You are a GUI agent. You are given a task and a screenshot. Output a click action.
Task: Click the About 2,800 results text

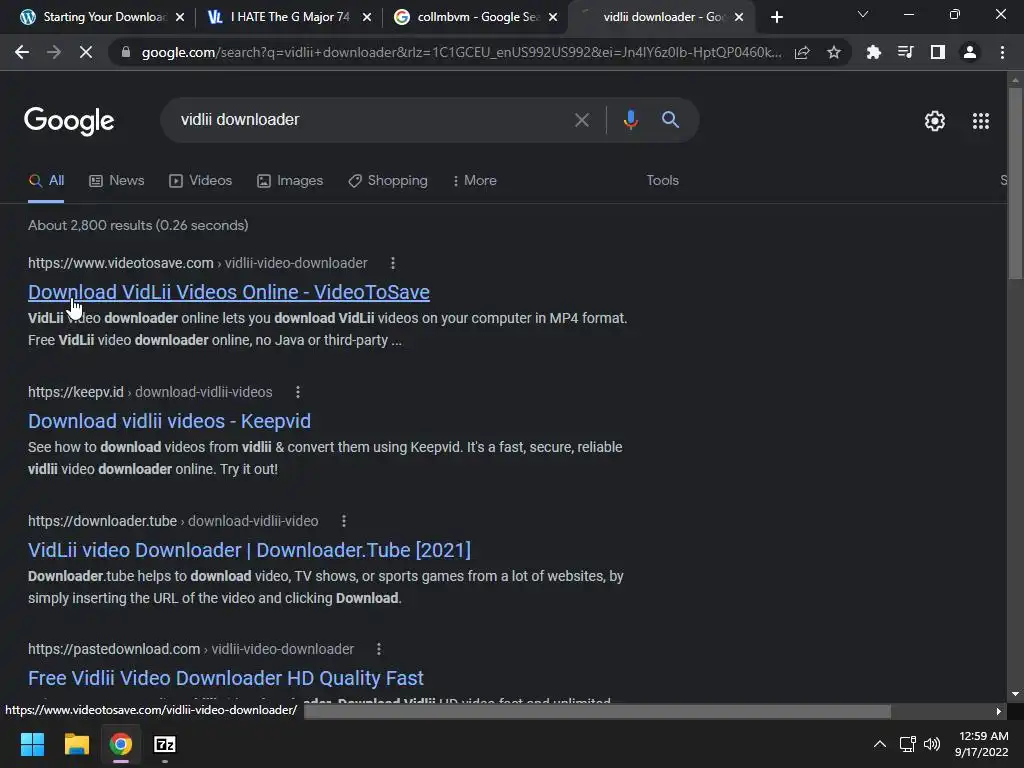(x=138, y=225)
